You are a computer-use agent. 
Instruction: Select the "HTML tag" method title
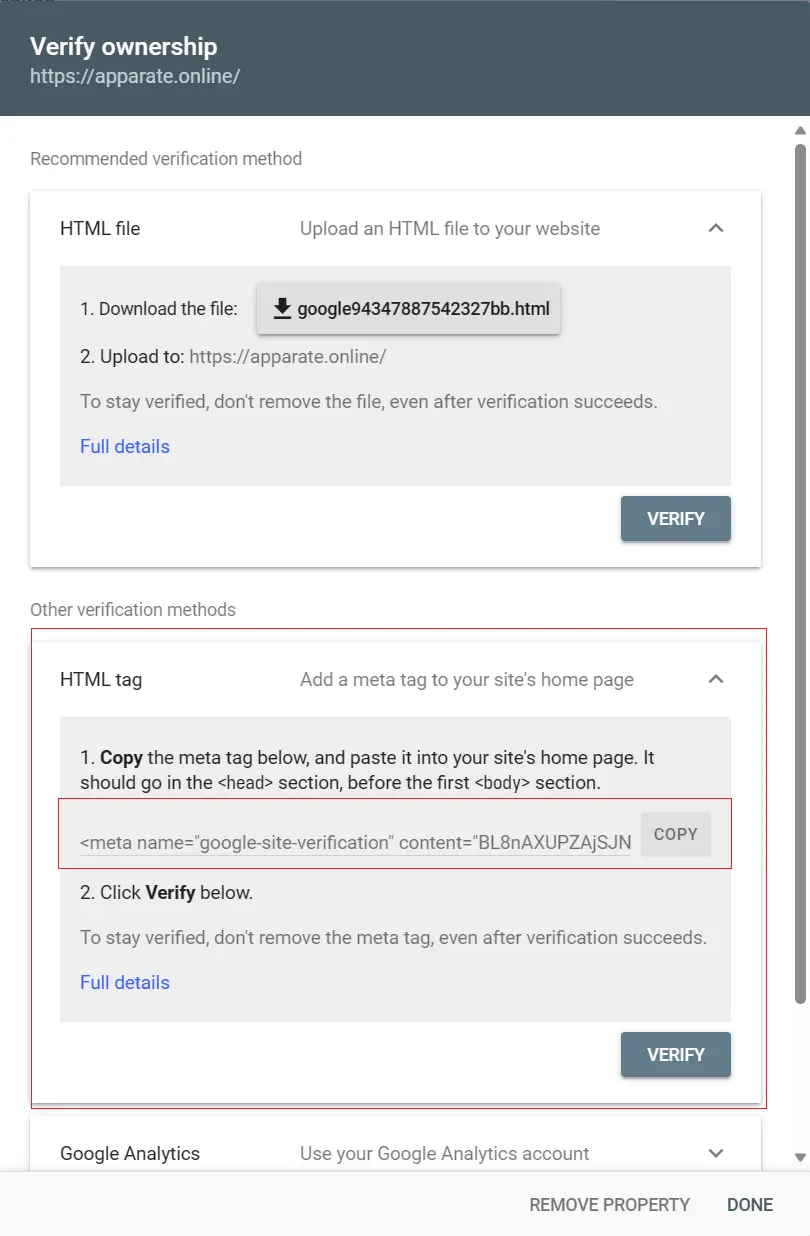point(101,679)
